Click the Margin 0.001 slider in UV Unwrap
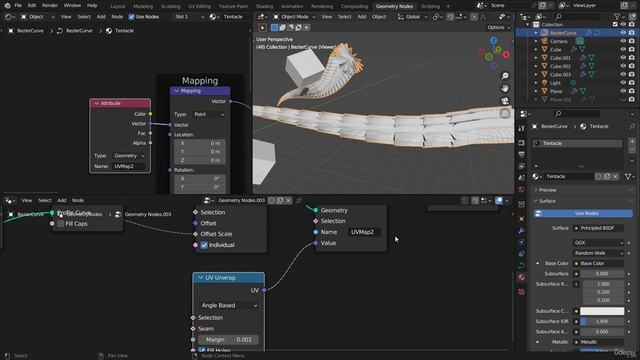640x360 pixels. tap(229, 340)
